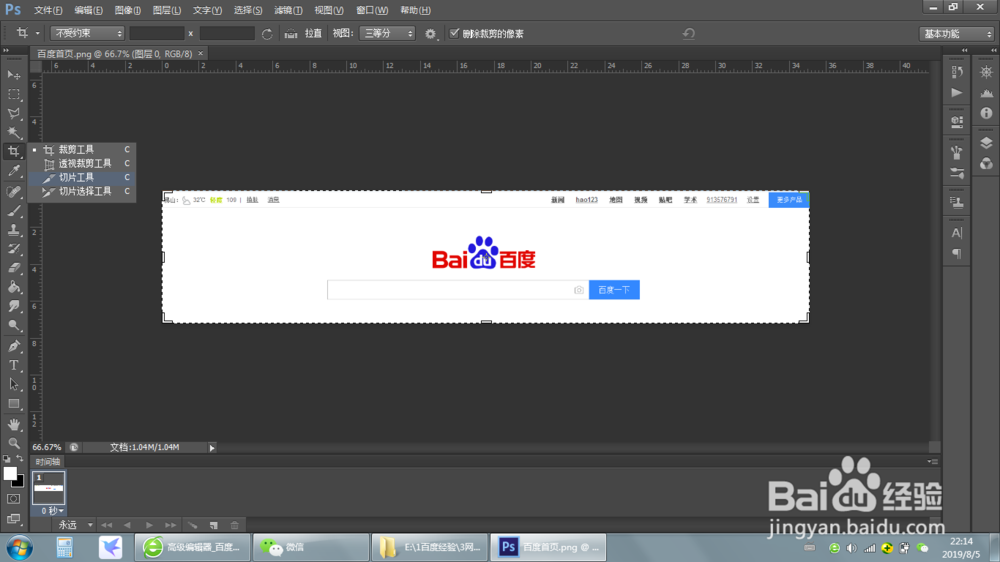Click the foreground color swatch

pyautogui.click(x=10, y=473)
